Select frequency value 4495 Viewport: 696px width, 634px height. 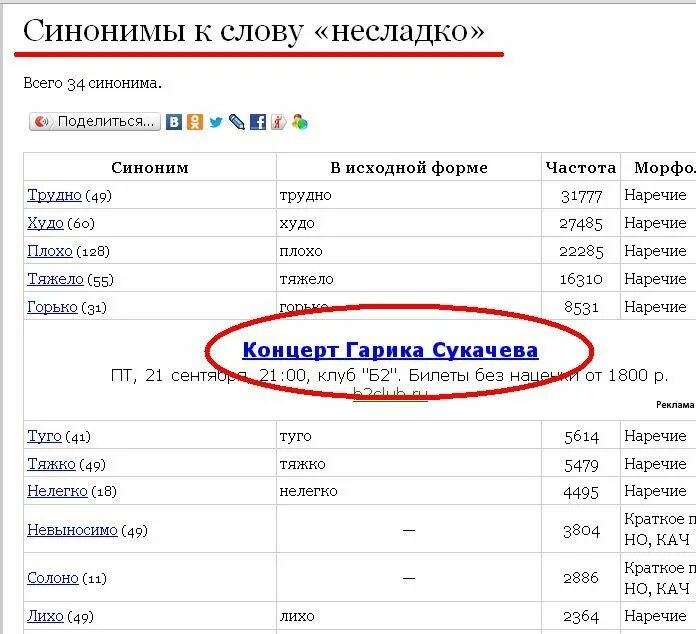click(x=581, y=492)
